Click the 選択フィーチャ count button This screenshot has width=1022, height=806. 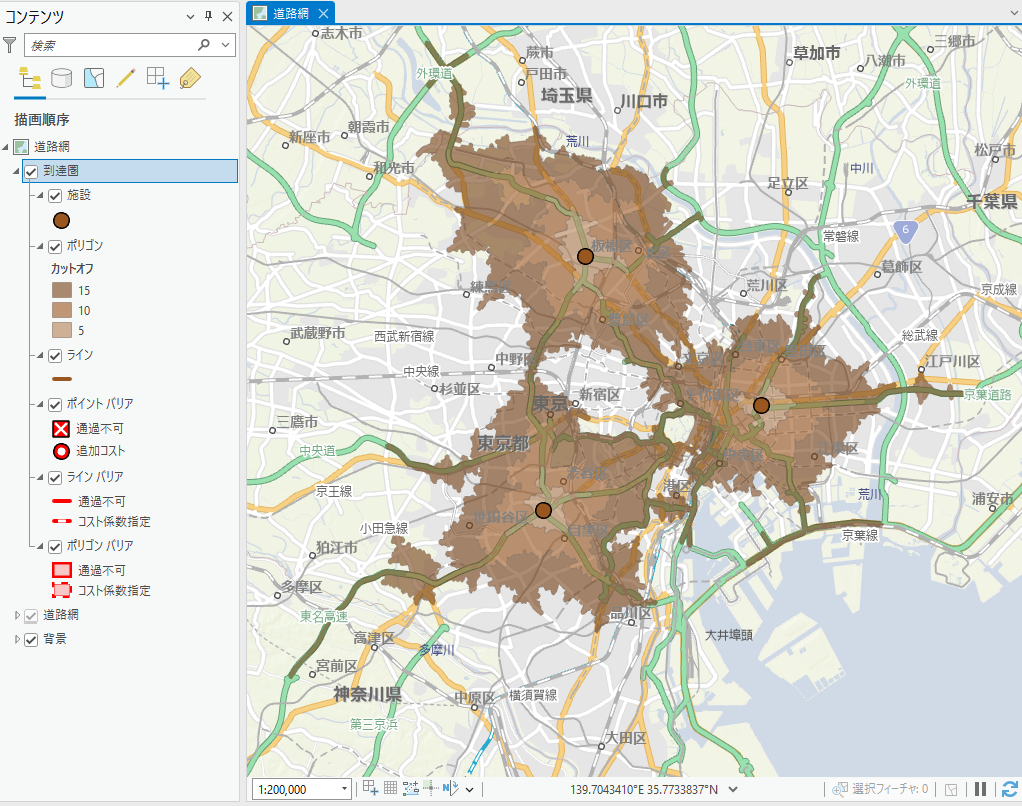point(881,789)
